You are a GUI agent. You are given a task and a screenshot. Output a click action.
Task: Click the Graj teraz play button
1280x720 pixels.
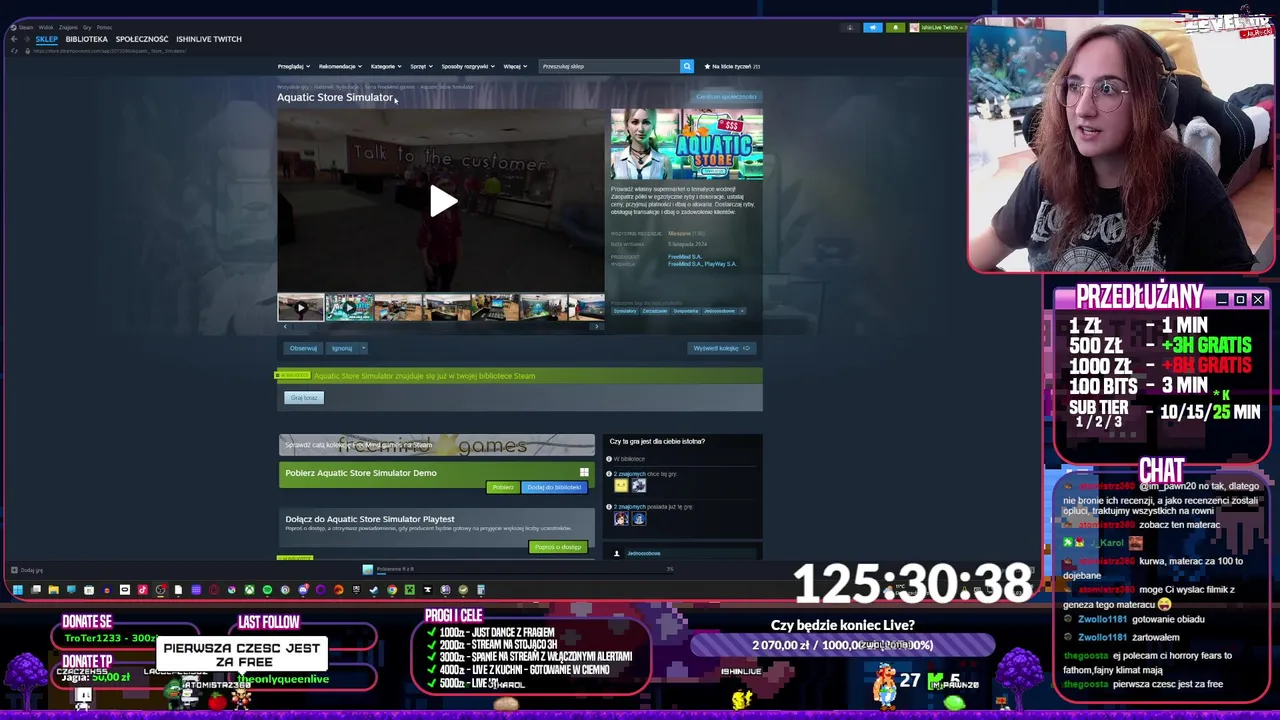click(x=304, y=398)
